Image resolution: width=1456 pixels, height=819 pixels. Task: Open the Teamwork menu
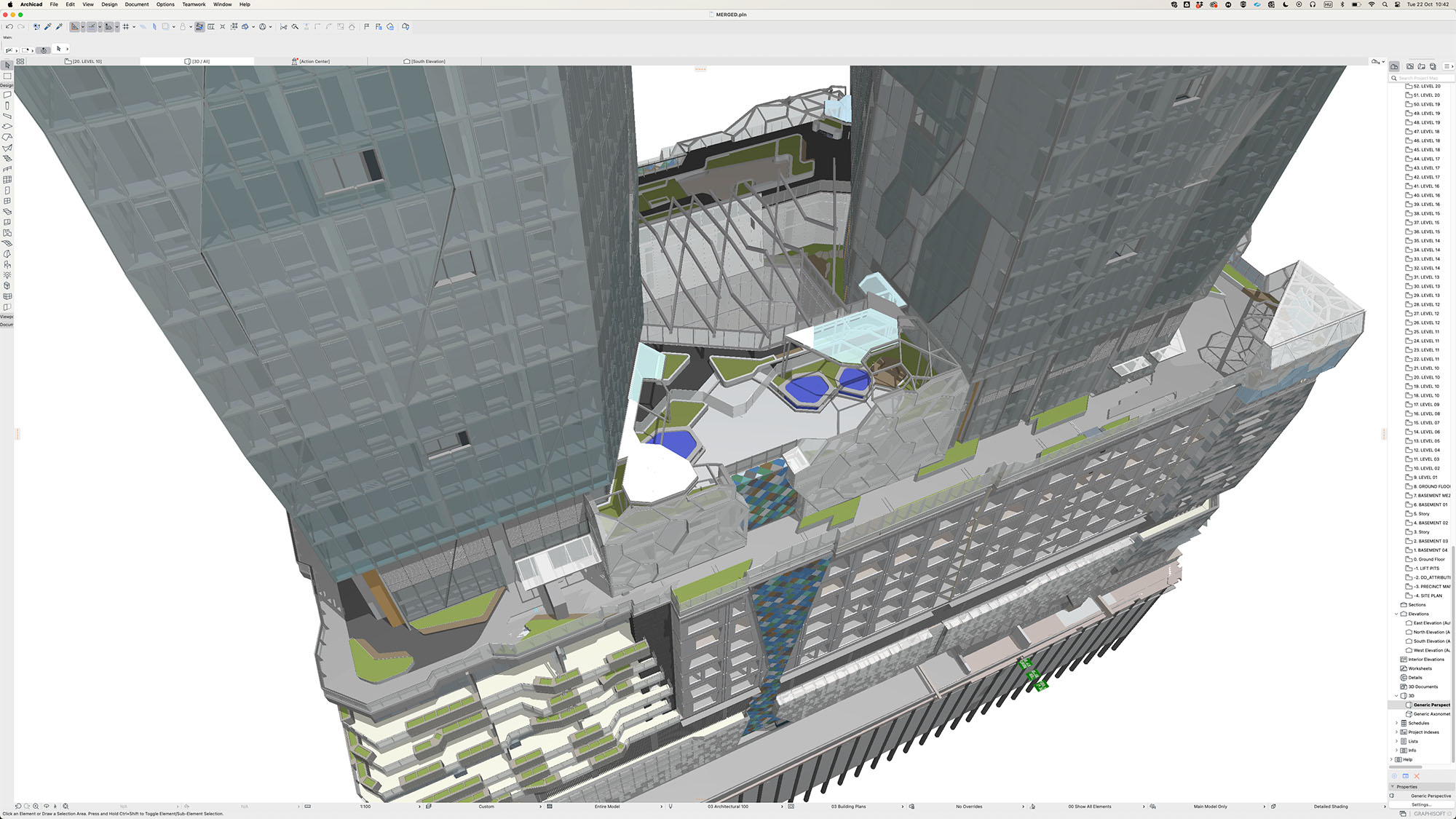tap(194, 4)
